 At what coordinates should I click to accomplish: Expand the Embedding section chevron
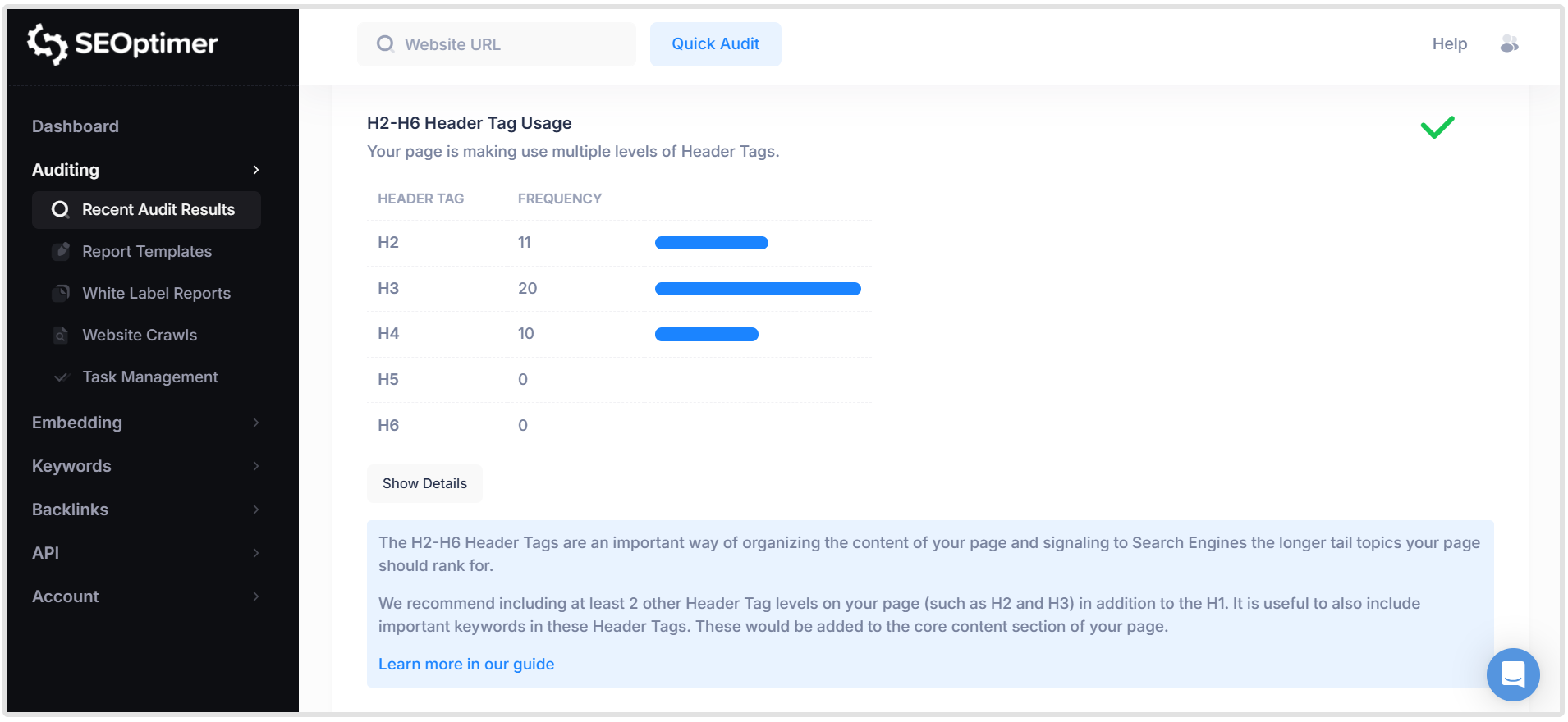256,423
